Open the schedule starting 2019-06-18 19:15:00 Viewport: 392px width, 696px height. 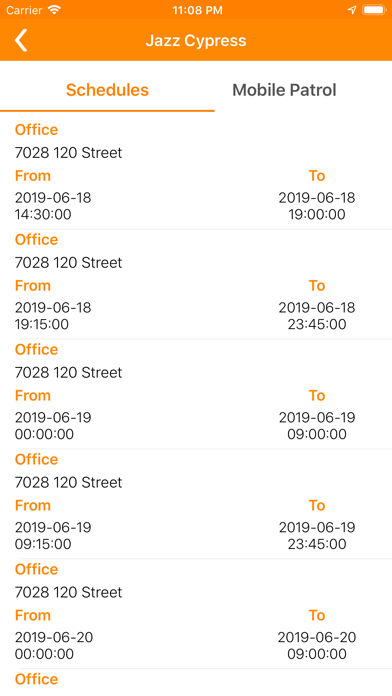pyautogui.click(x=196, y=285)
